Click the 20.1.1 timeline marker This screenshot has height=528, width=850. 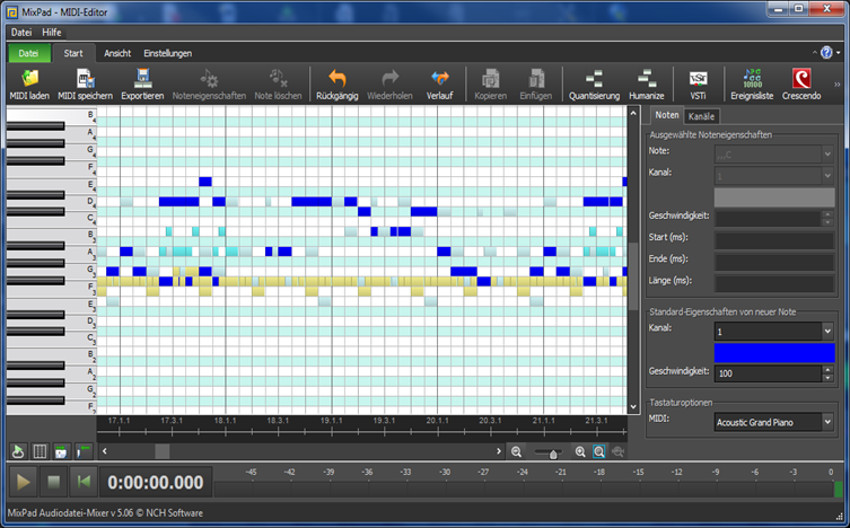click(437, 421)
